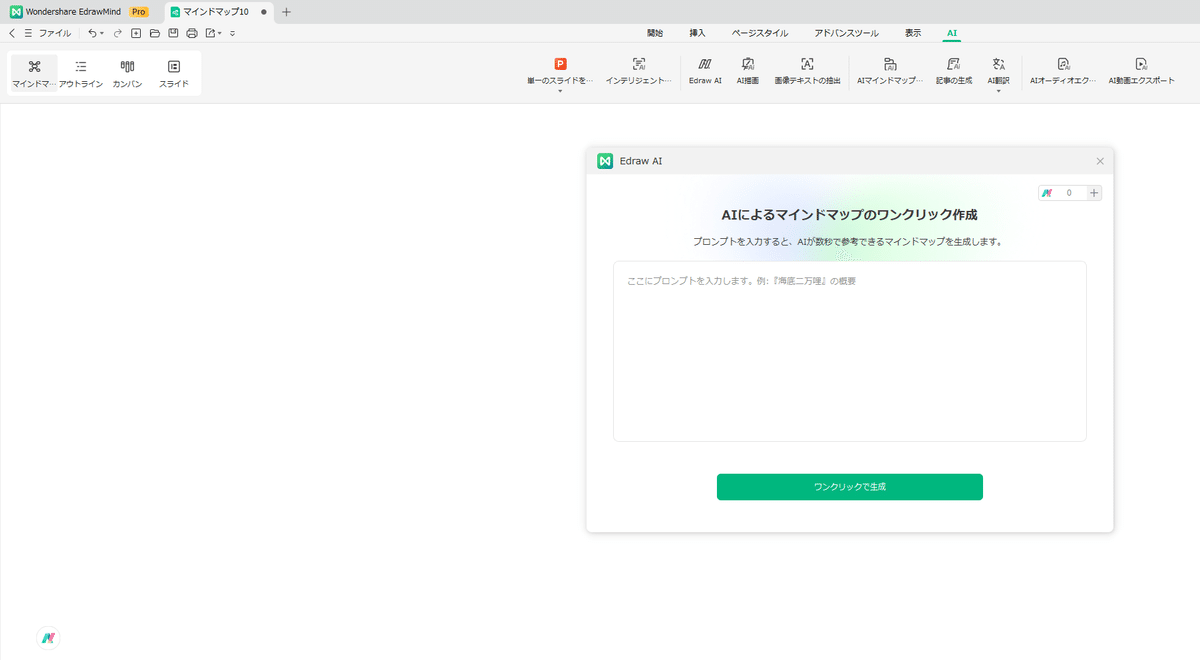
Task: Open the スライド slide view
Action: coord(174,74)
